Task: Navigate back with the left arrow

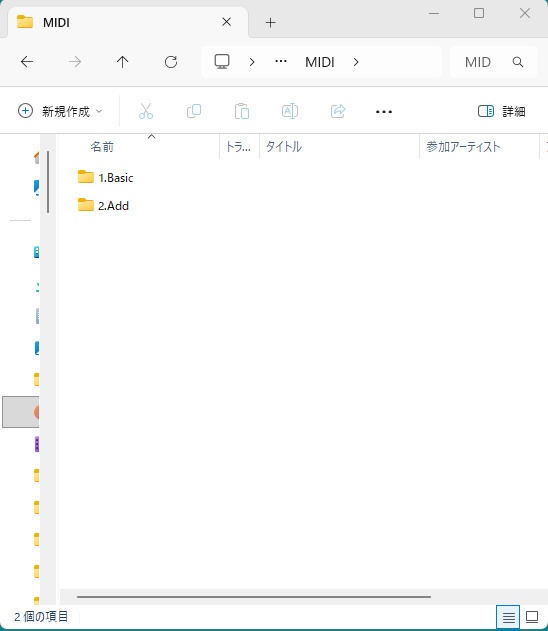Action: (27, 62)
